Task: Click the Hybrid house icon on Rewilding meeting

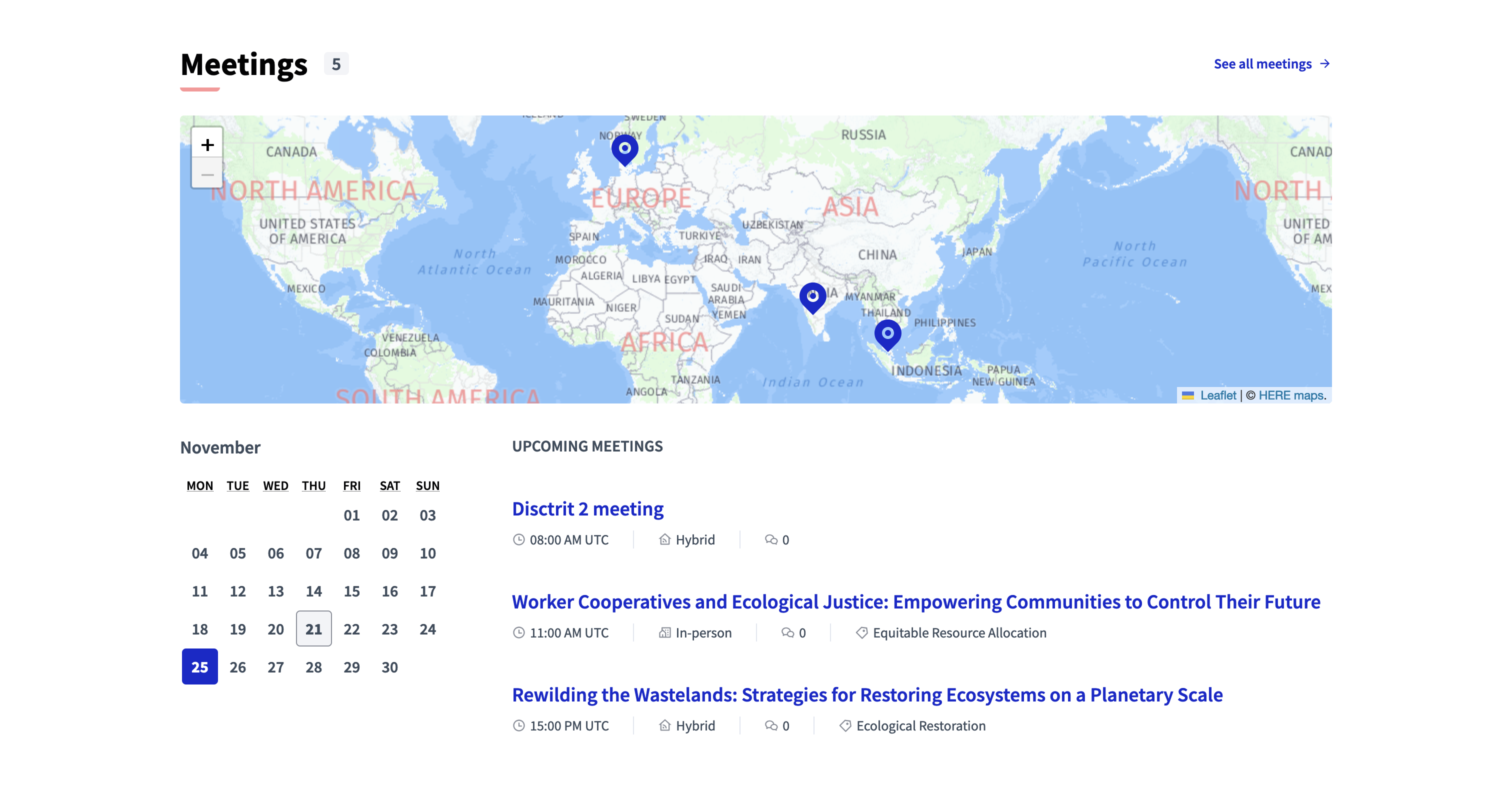Action: coord(665,725)
